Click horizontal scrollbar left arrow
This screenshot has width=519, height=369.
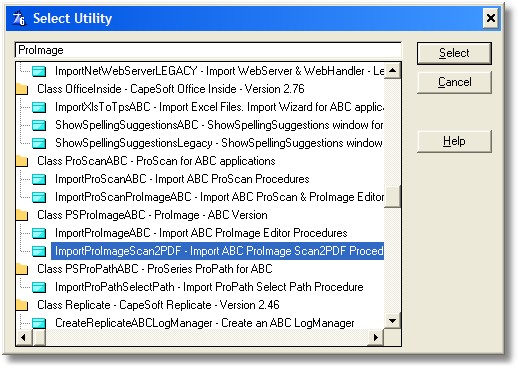pos(23,337)
